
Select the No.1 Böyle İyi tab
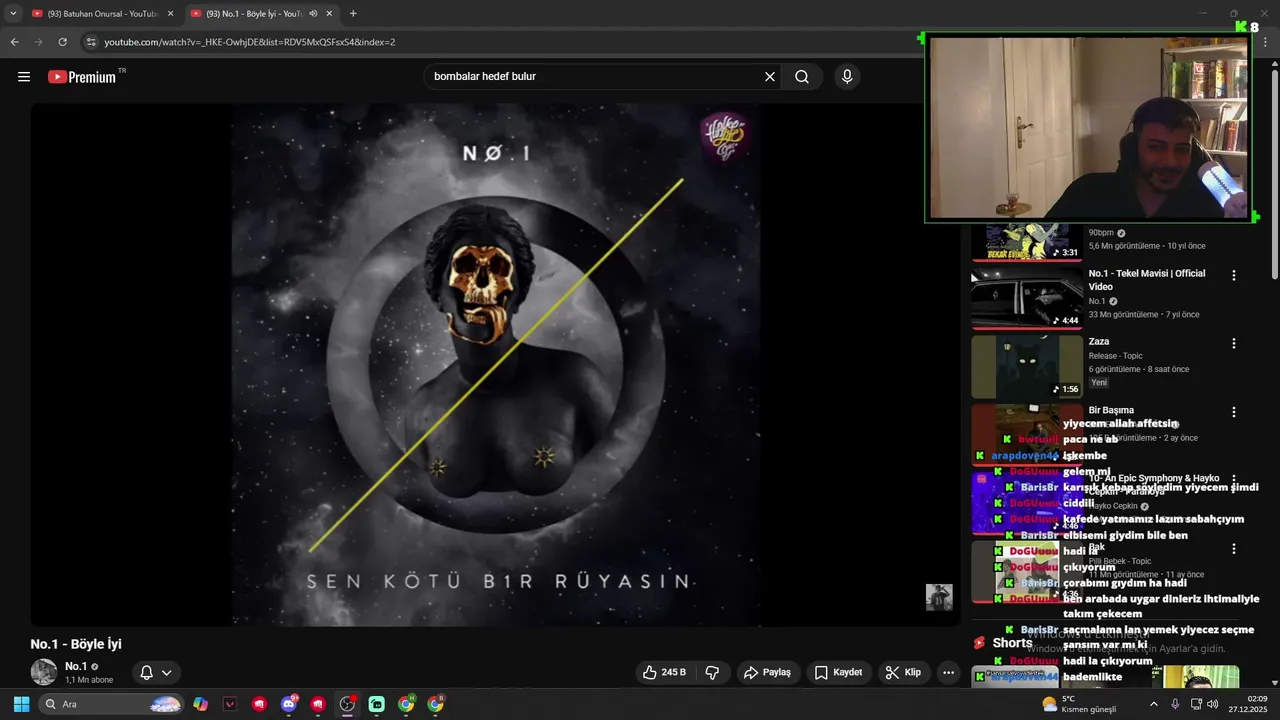click(x=262, y=14)
